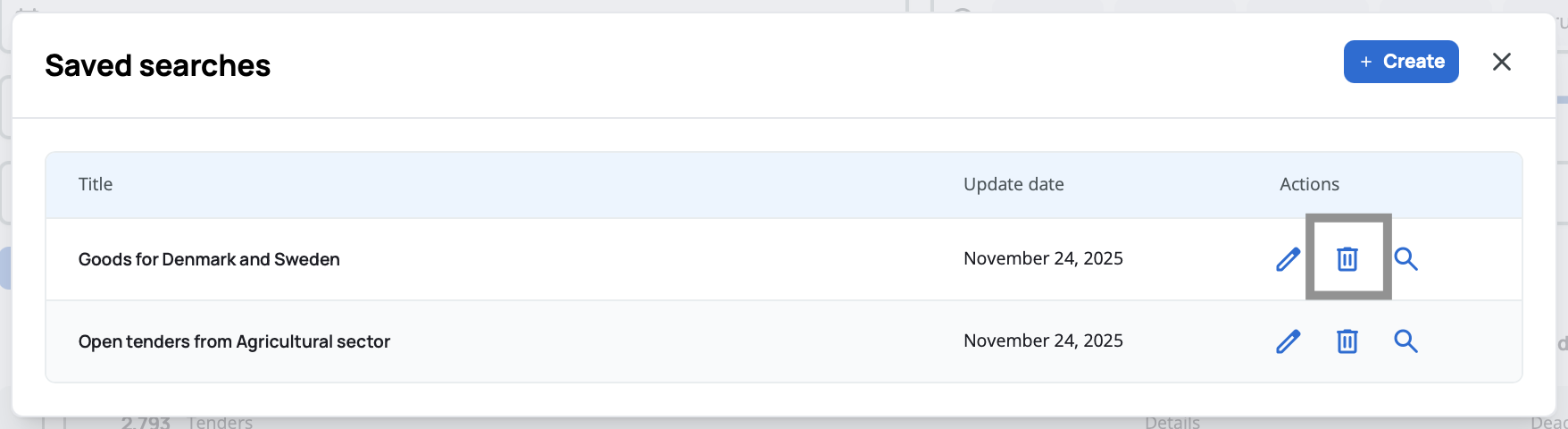
Task: Delete the Open tenders from Agricultural sector search
Action: point(1347,341)
